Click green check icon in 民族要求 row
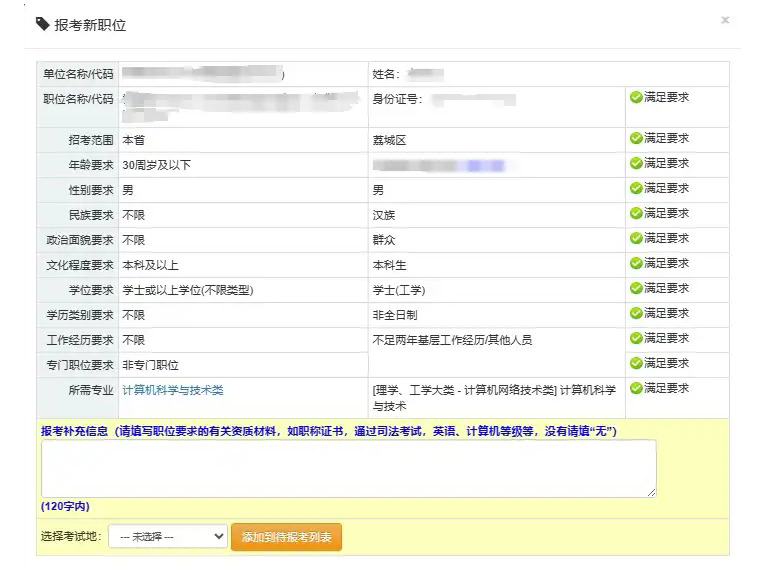Image resolution: width=767 pixels, height=578 pixels. tap(635, 214)
